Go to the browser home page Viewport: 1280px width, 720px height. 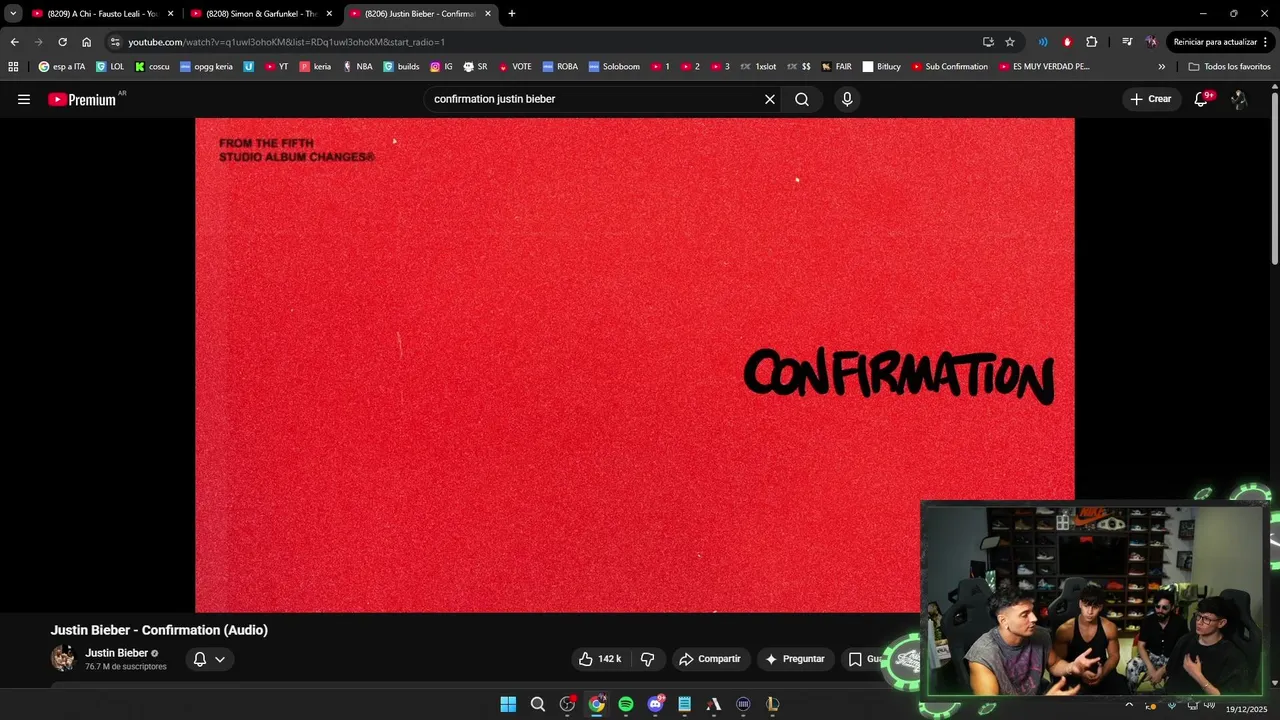tap(87, 42)
